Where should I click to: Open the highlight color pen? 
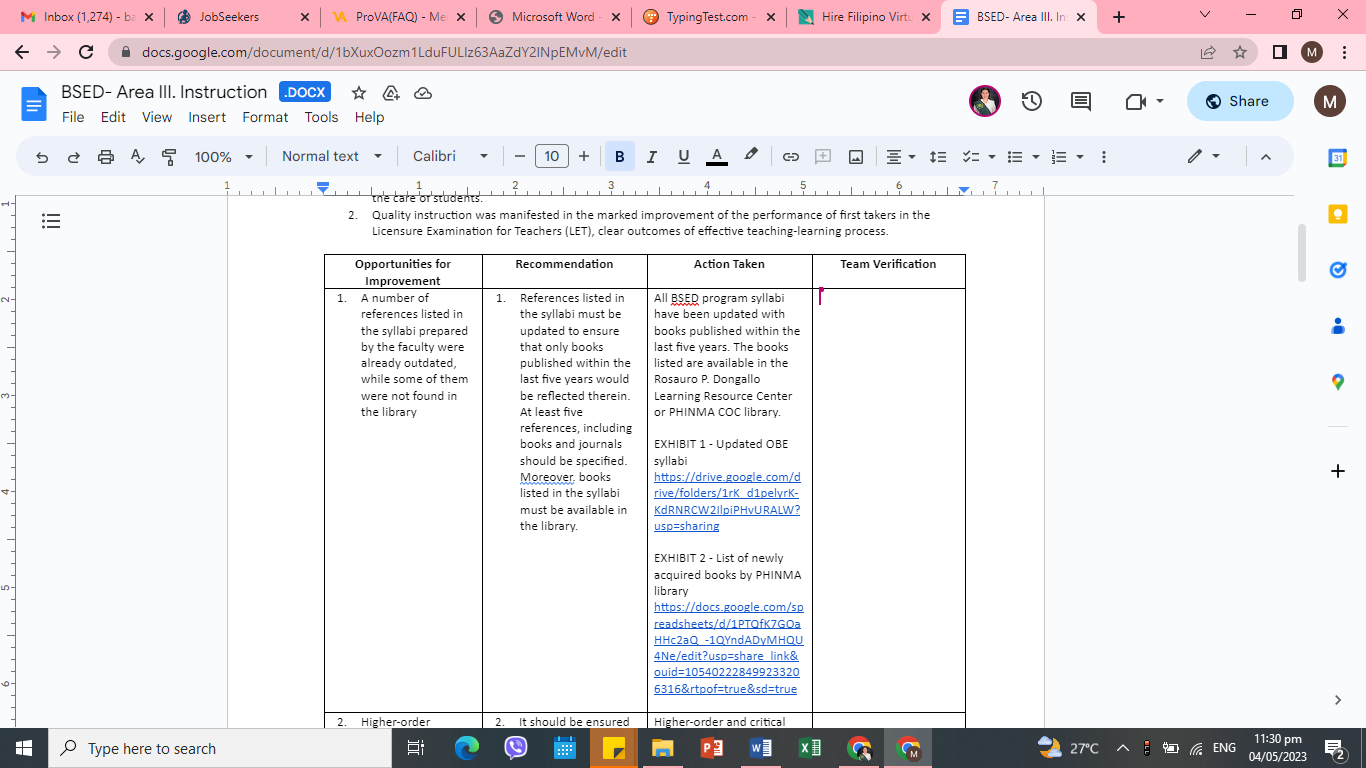(751, 156)
